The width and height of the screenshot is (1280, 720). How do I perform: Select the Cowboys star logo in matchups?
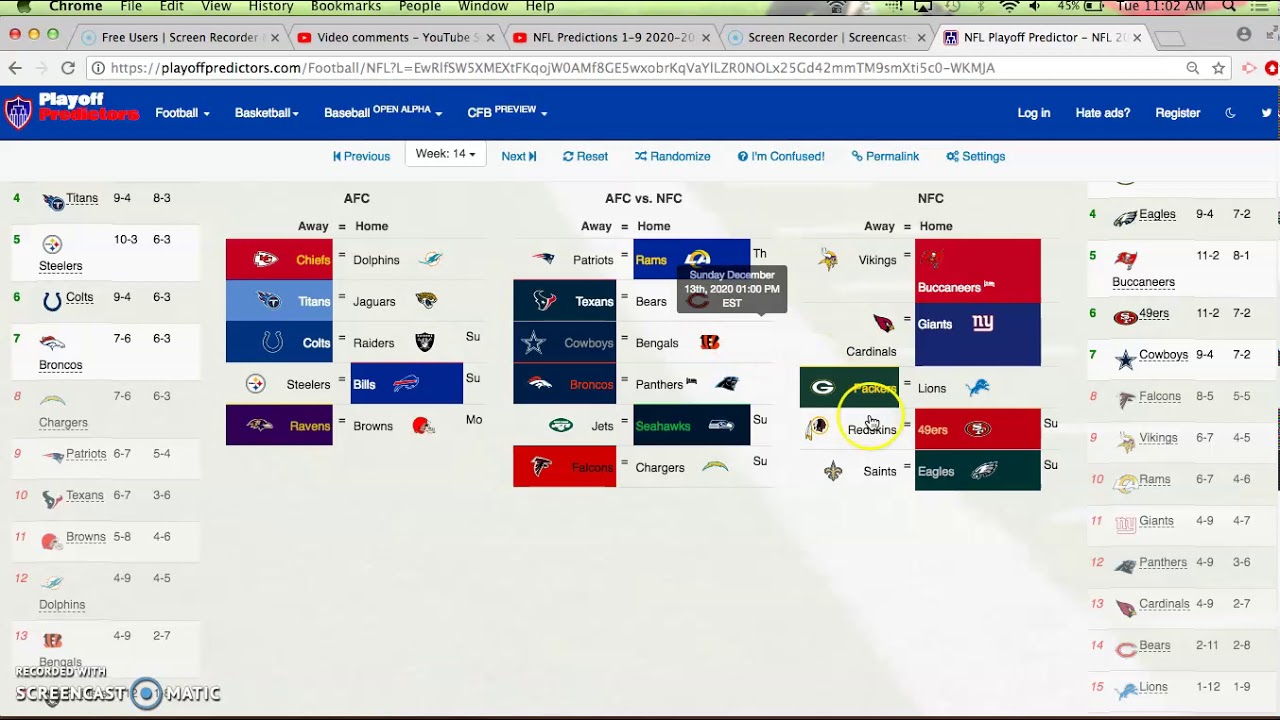click(535, 343)
